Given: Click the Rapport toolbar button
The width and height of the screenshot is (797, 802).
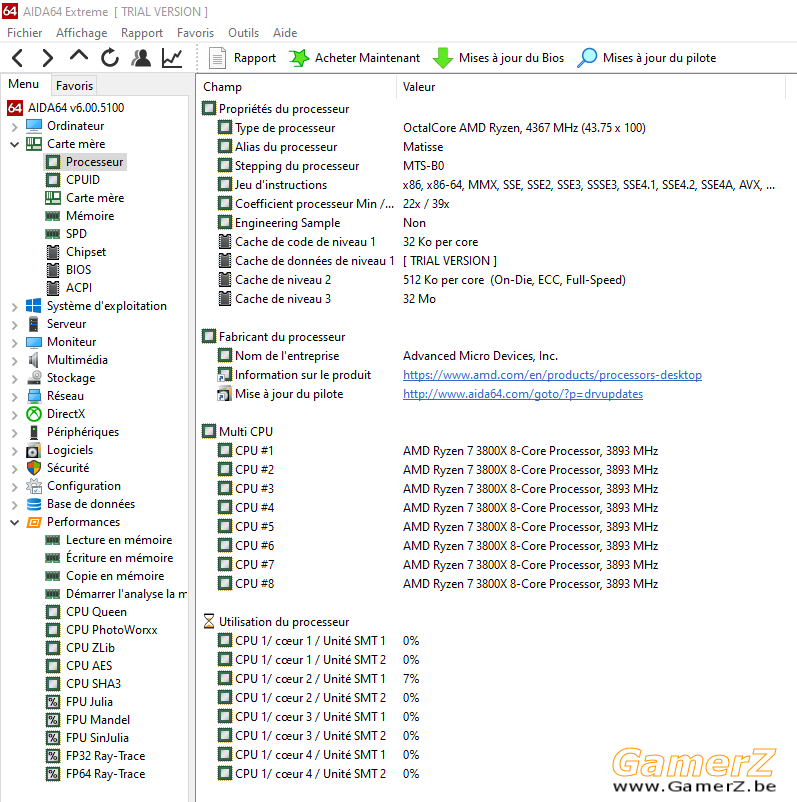Looking at the screenshot, I should [242, 58].
